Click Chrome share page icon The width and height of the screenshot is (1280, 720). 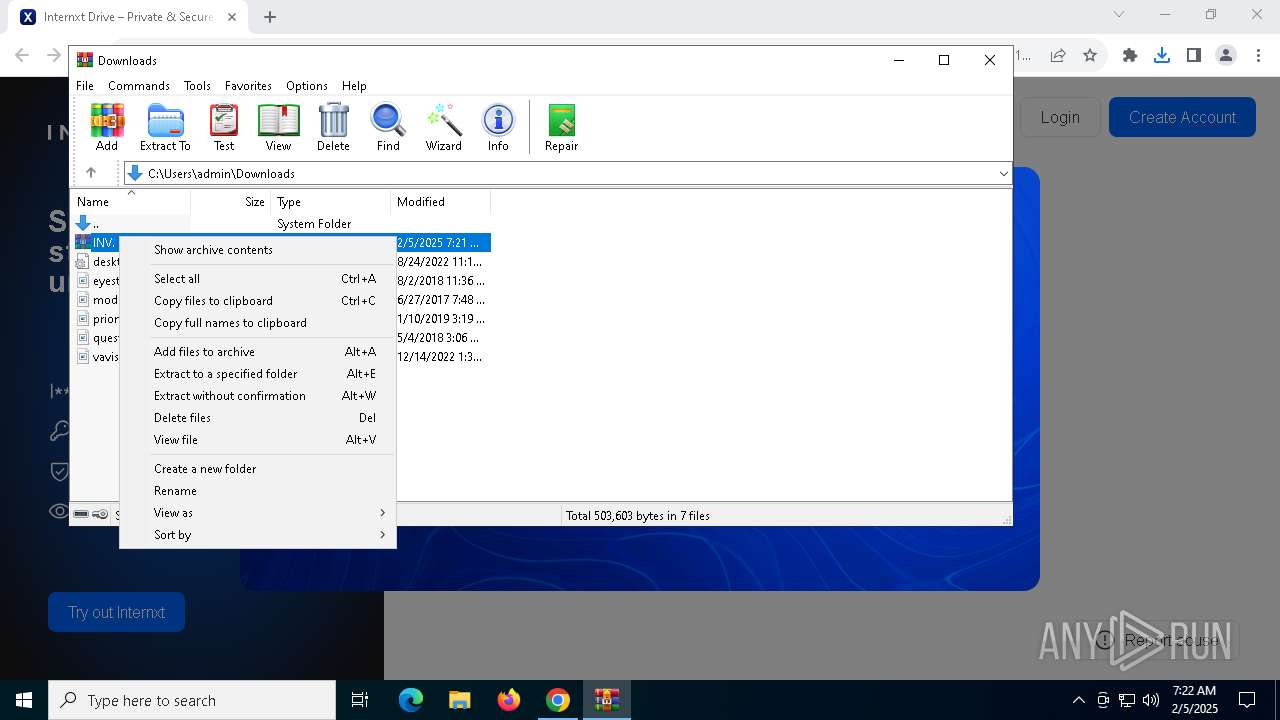(x=1057, y=56)
